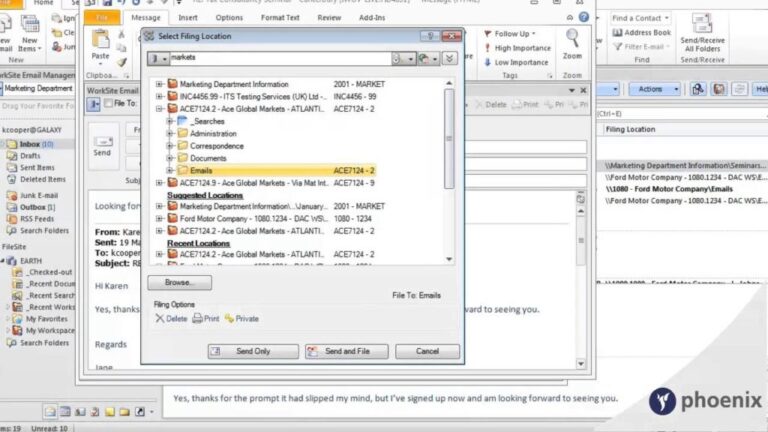The image size is (768, 432).
Task: Click the Paste icon in the ribbon
Action: [x=100, y=42]
